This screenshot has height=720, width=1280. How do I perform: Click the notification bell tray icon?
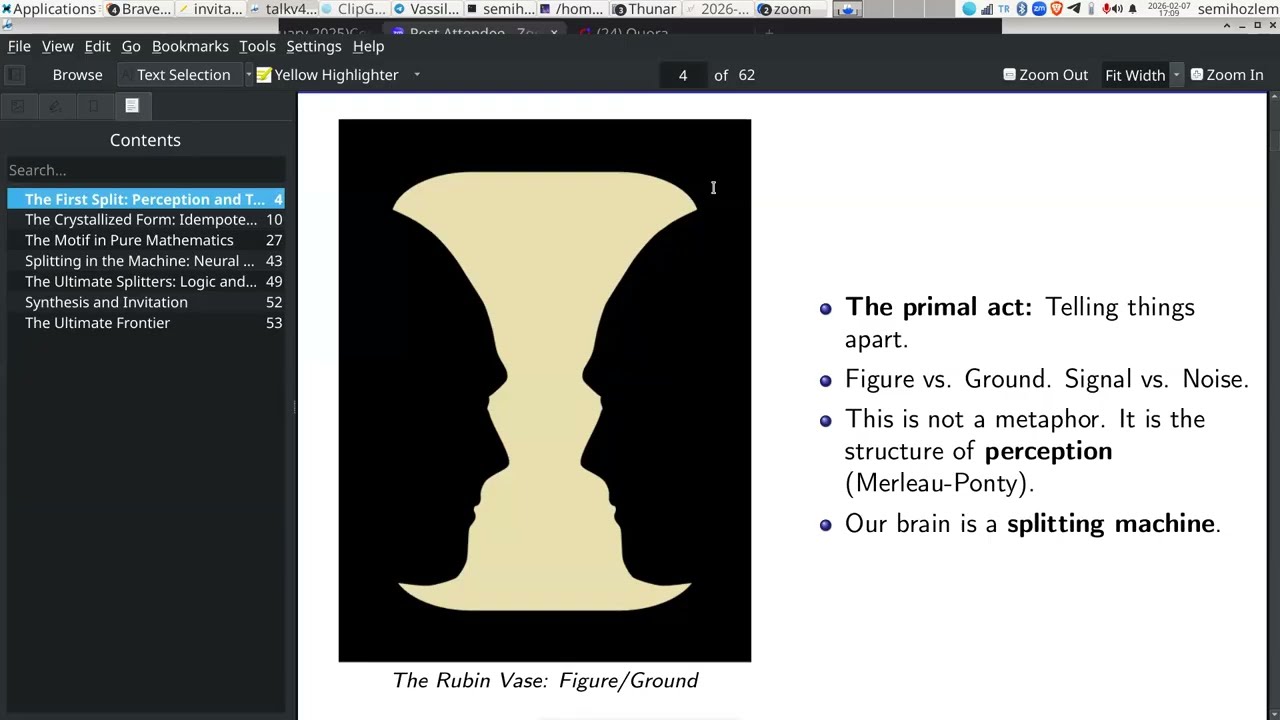(1132, 9)
